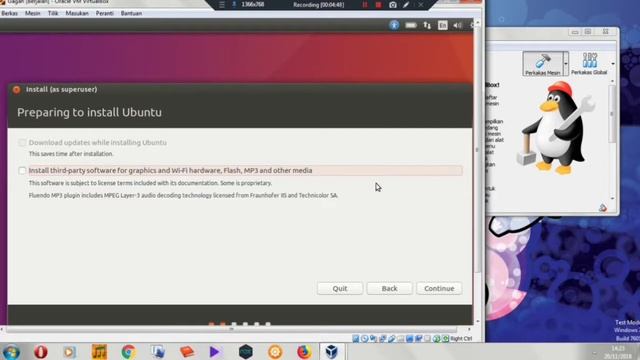Stop the screen recording
Viewport: 640px width, 360px height.
tap(379, 5)
